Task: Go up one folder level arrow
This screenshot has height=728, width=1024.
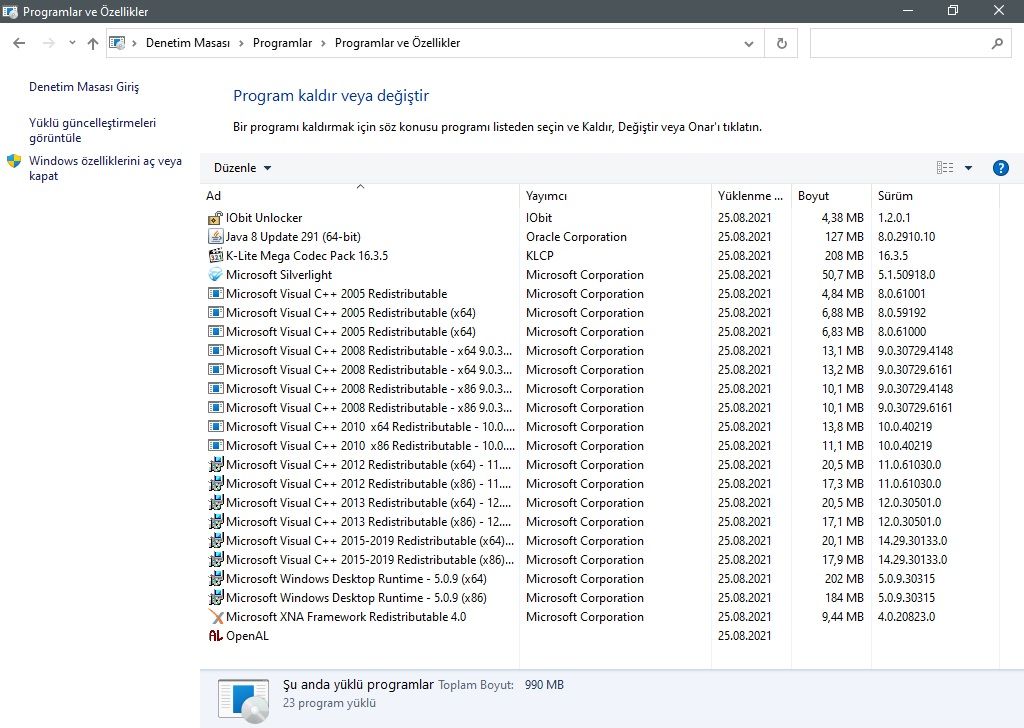Action: [x=93, y=43]
